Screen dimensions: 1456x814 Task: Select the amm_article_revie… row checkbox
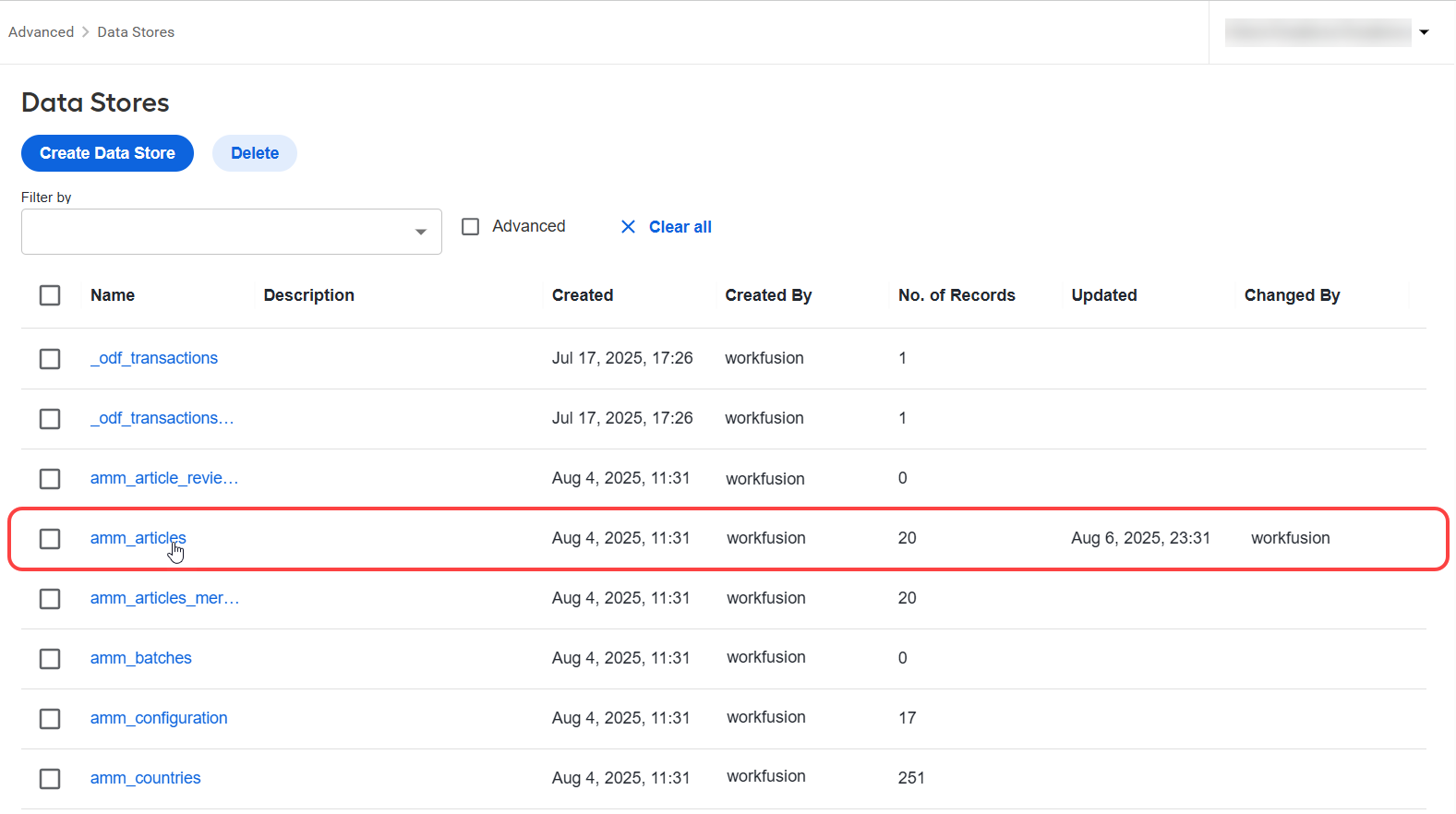(50, 479)
